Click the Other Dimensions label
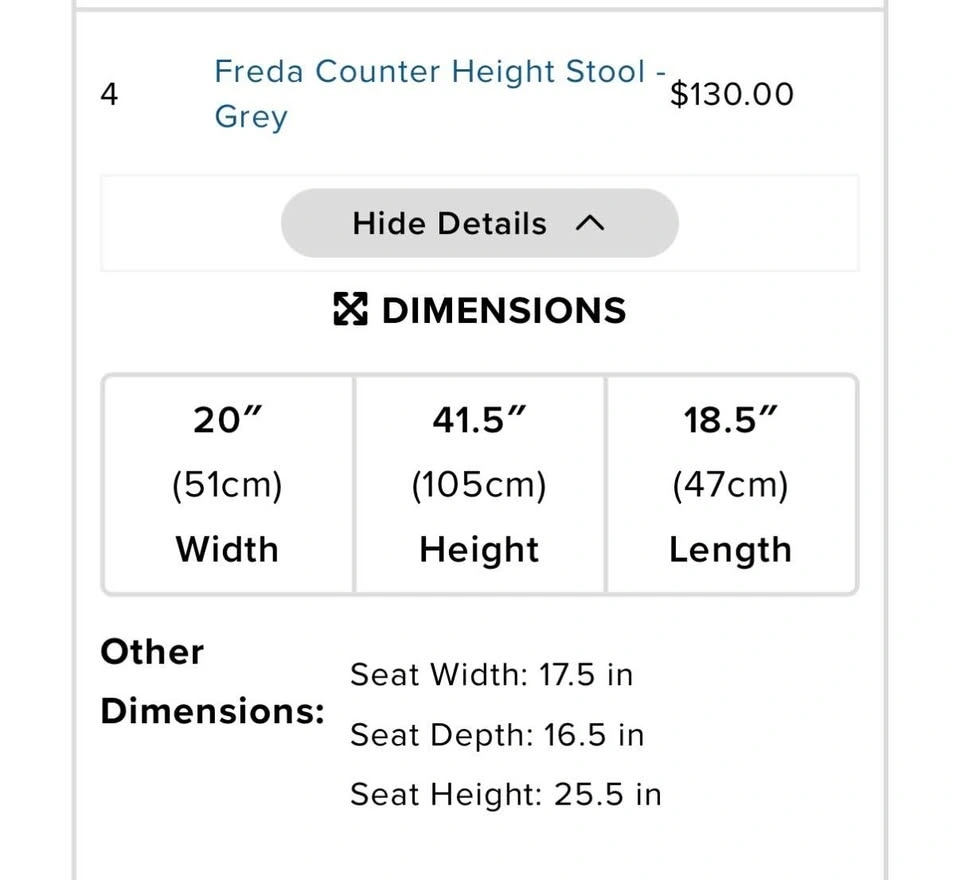 [x=212, y=681]
